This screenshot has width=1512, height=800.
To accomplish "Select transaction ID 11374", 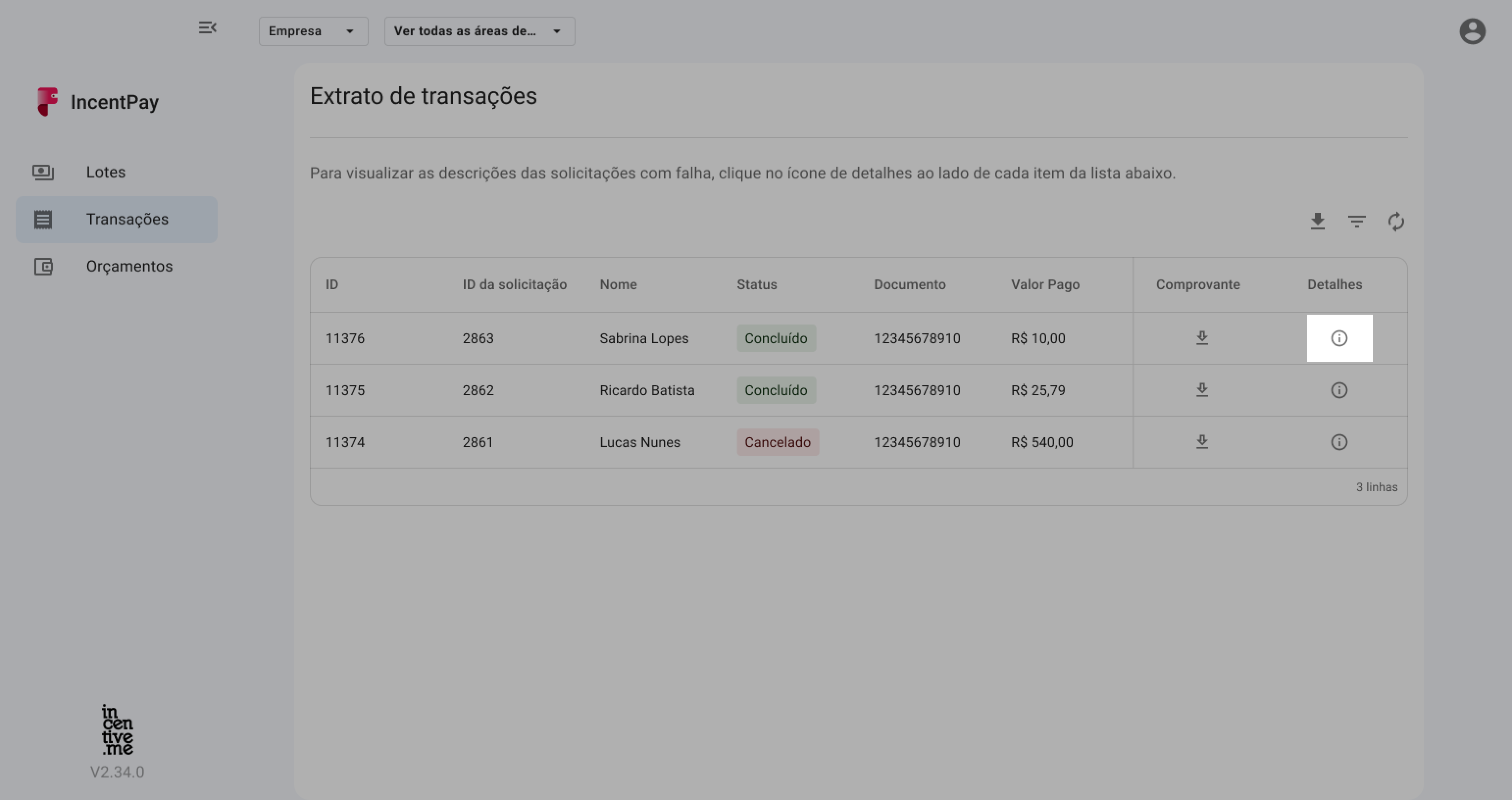I will coord(345,442).
